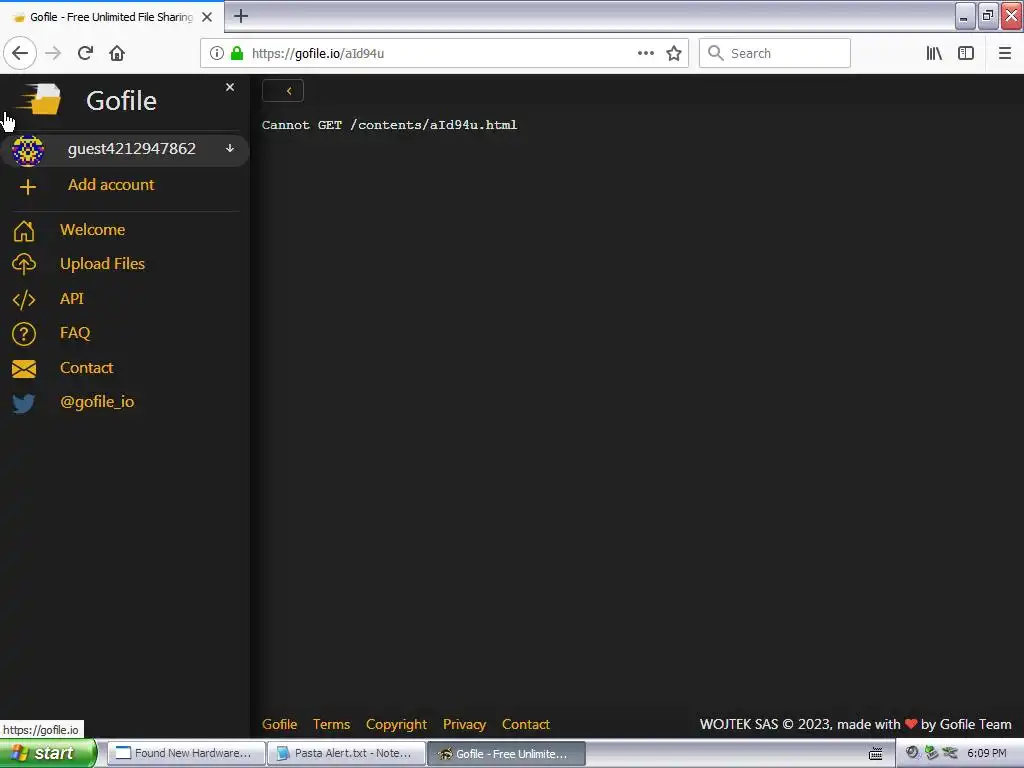Click the Contact envelope icon
1024x768 pixels.
(24, 369)
